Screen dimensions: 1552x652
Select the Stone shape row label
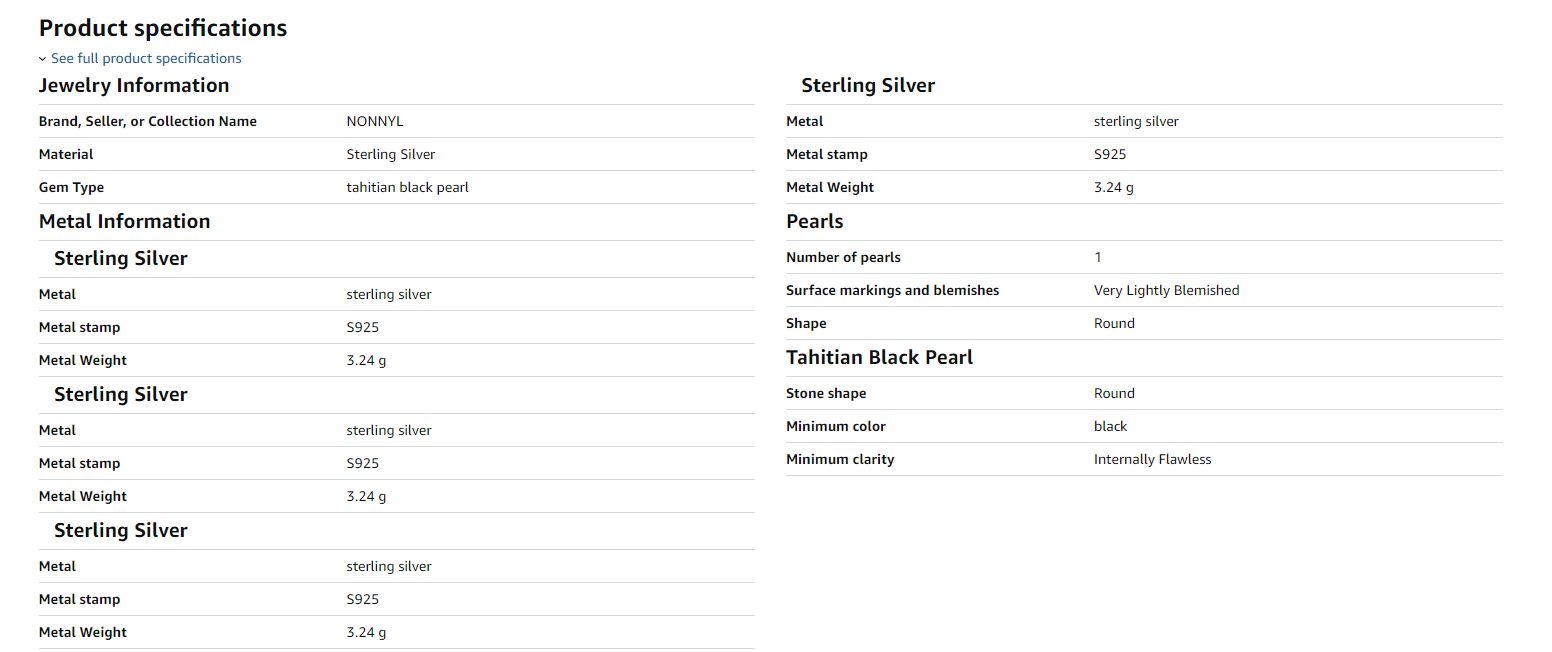point(826,393)
